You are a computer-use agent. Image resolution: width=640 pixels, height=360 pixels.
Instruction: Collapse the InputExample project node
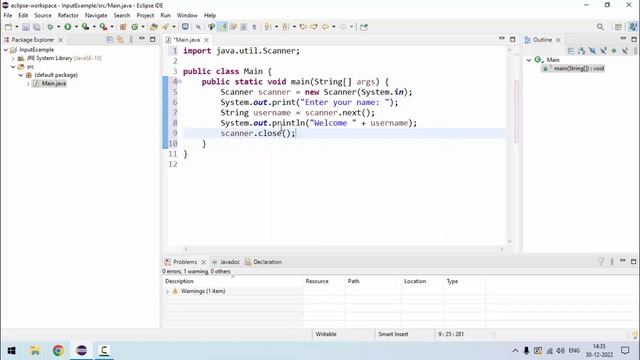(x=6, y=50)
